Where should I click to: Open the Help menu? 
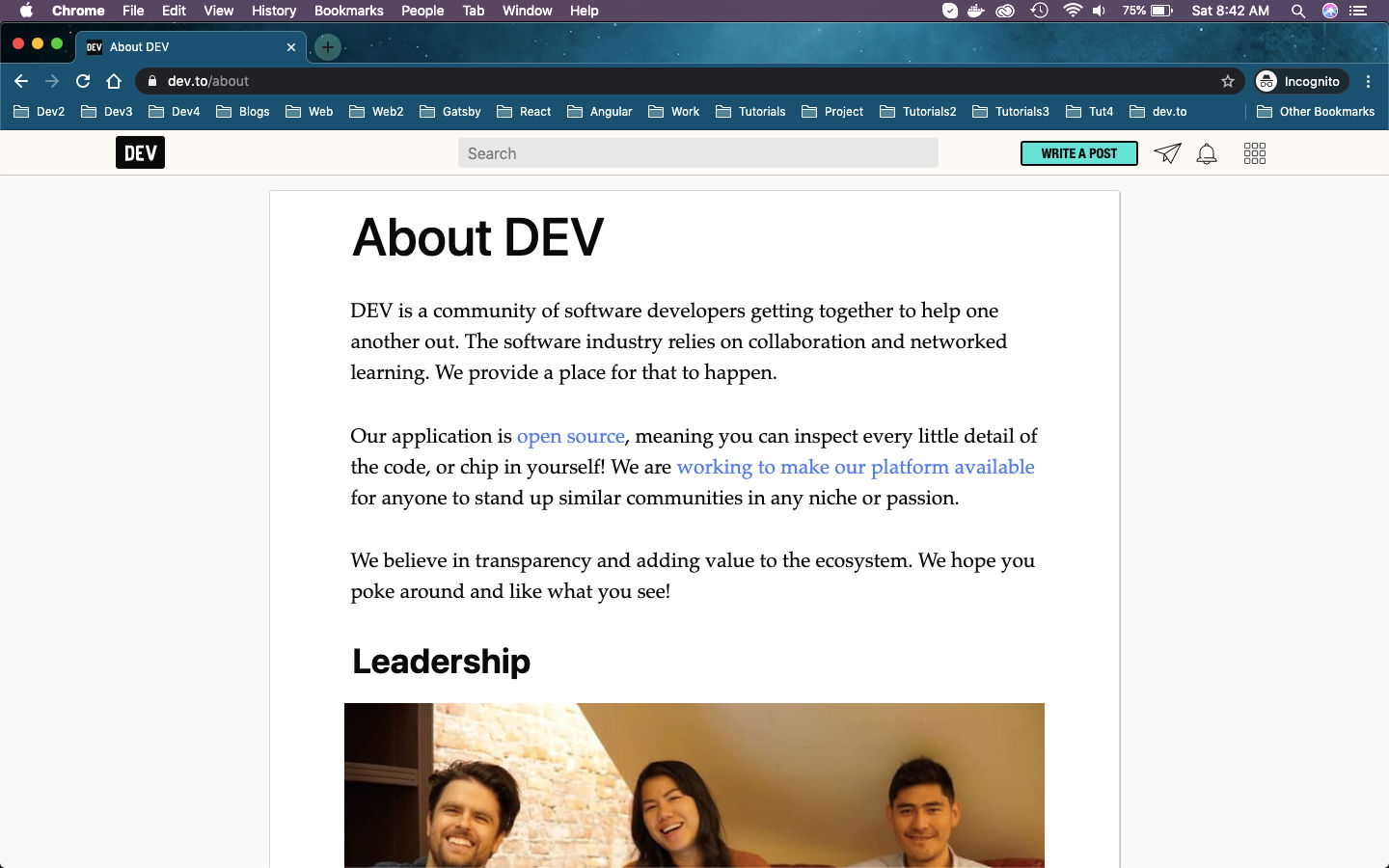(x=585, y=11)
